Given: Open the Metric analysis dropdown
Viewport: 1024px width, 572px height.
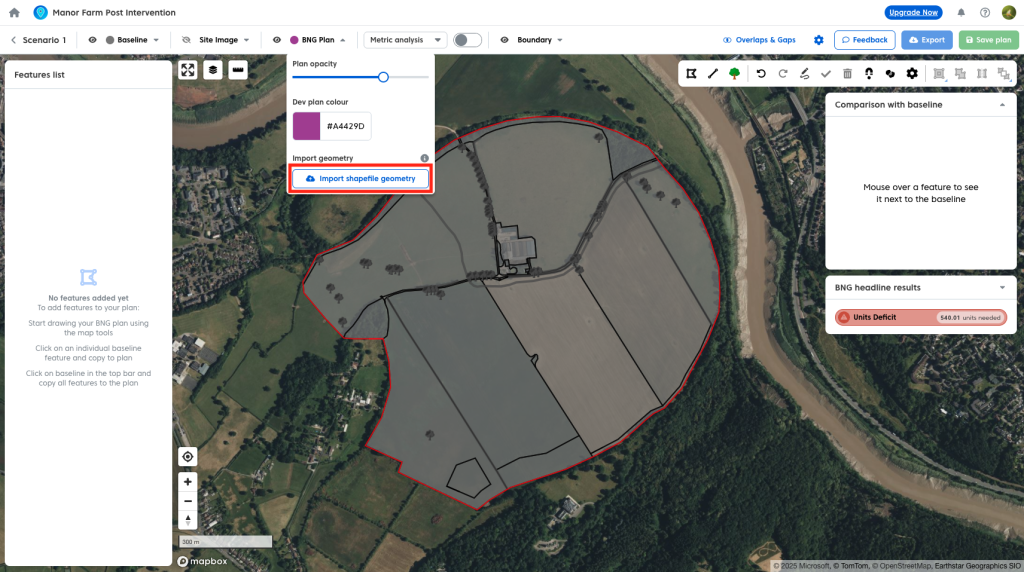Looking at the screenshot, I should coord(405,40).
